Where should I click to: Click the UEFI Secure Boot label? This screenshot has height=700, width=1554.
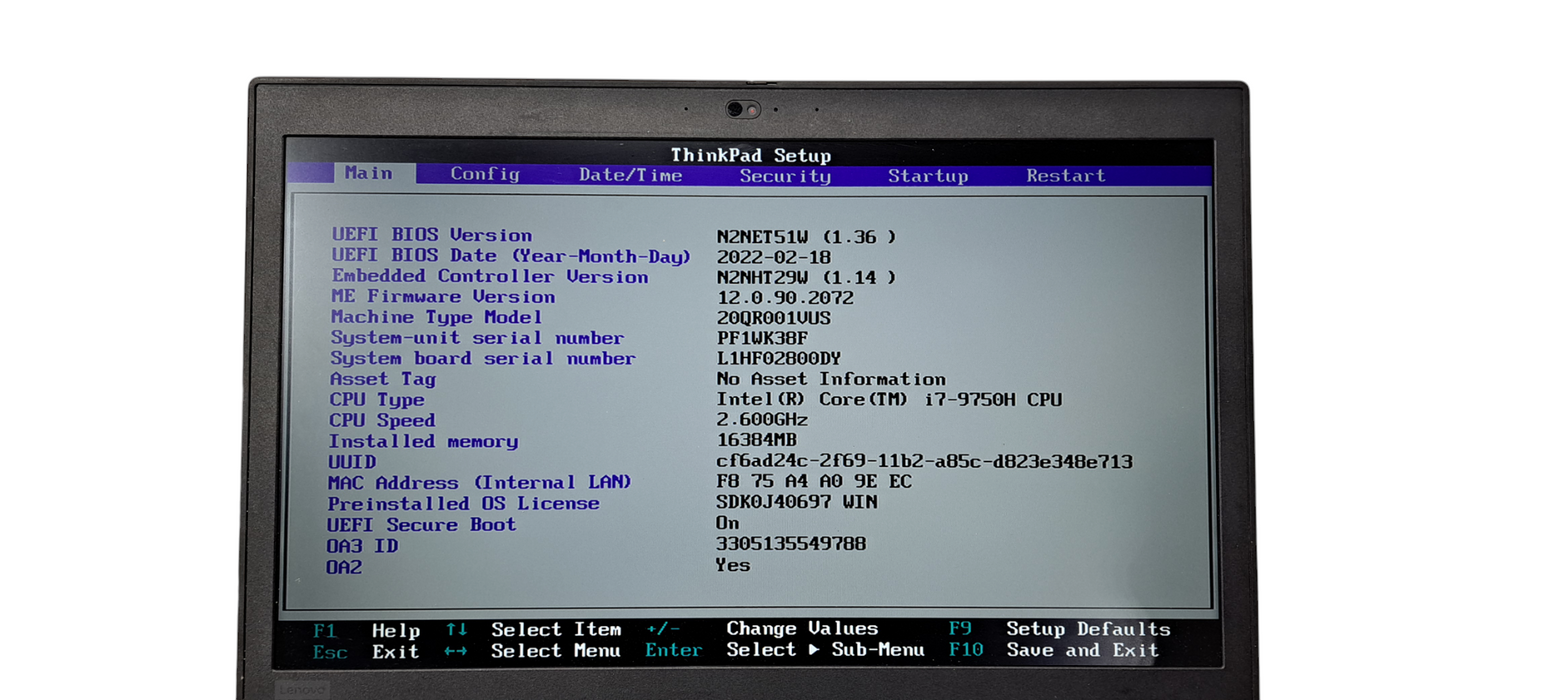coord(422,525)
